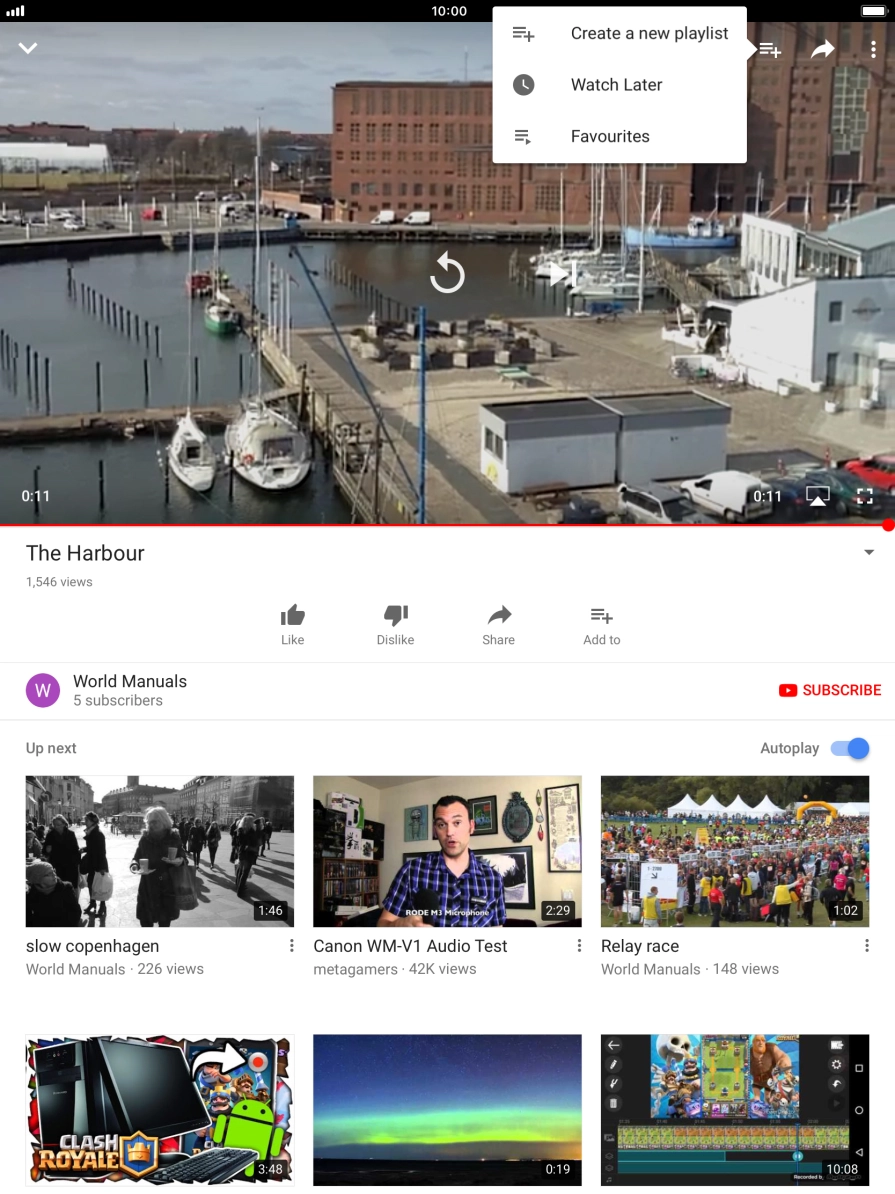Screen dimensions: 895x1194
Task: Tap Share arrow below video title
Action: coord(498,616)
